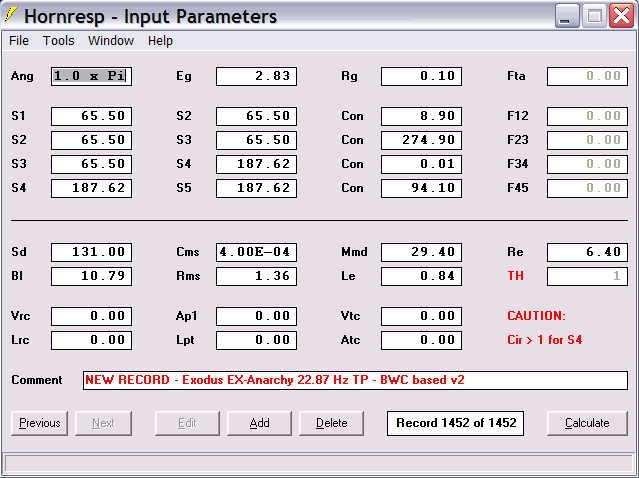Click the Rms field 1.36
The image size is (639, 478).
(256, 276)
